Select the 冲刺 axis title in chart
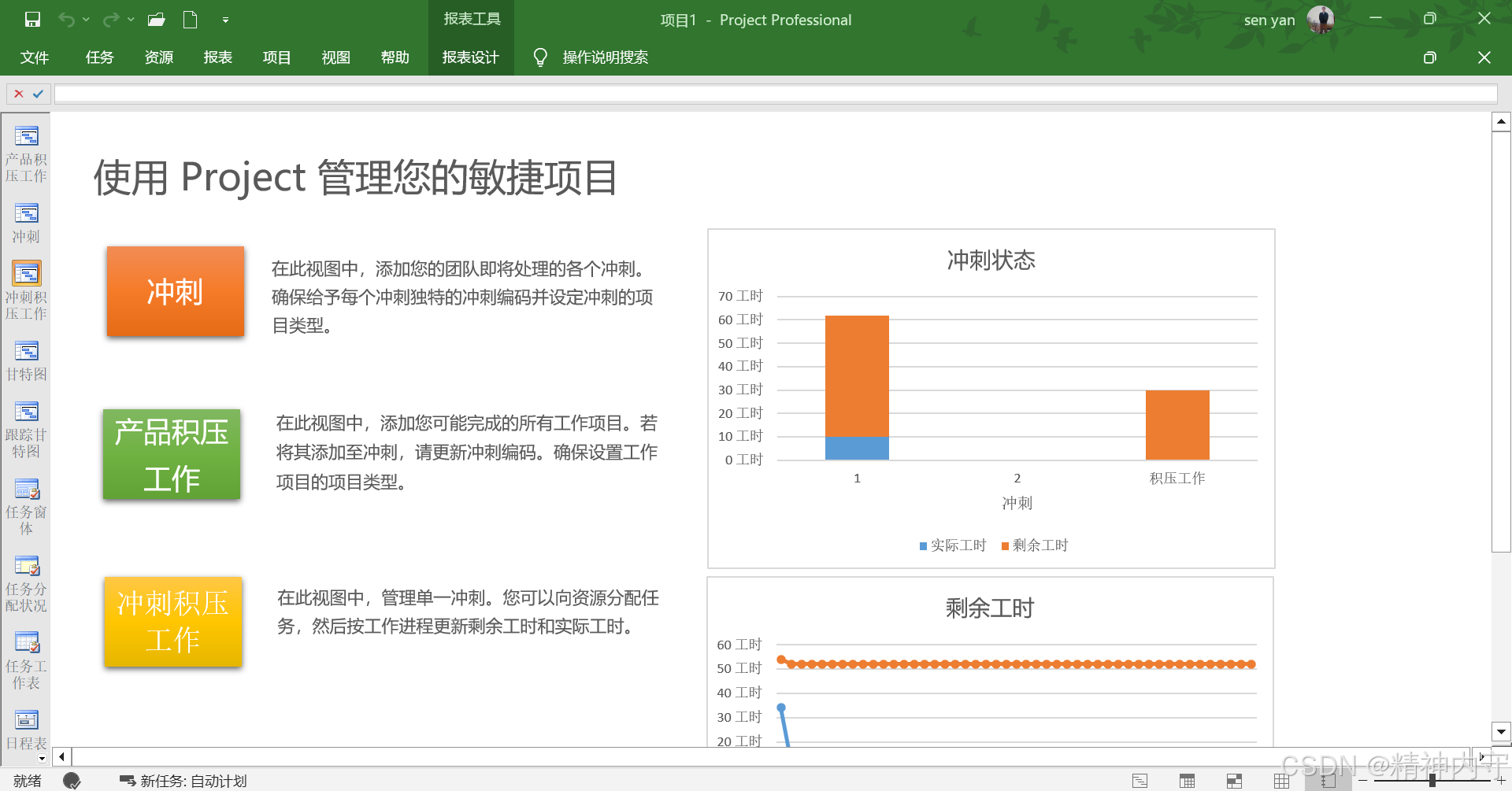Viewport: 1512px width, 791px height. click(x=1017, y=503)
